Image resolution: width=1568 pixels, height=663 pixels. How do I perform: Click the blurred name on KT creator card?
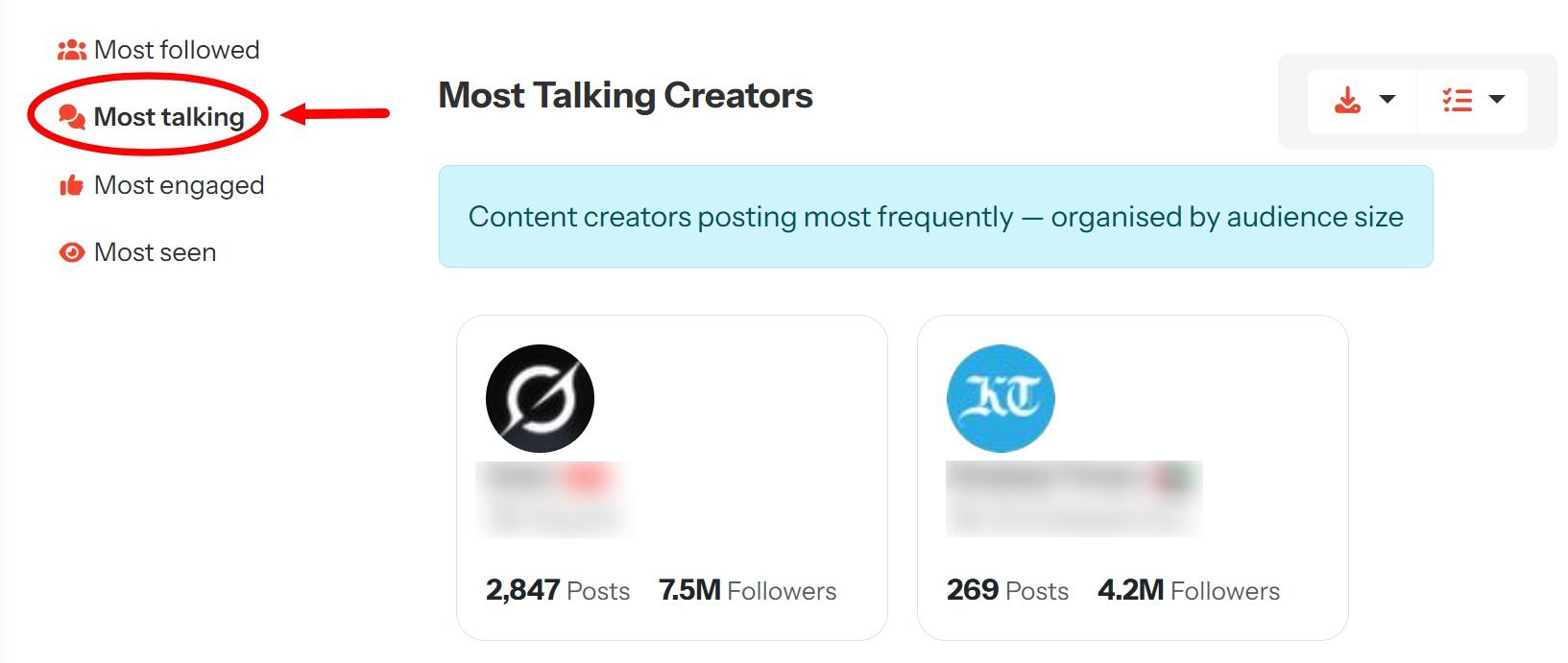click(1073, 478)
